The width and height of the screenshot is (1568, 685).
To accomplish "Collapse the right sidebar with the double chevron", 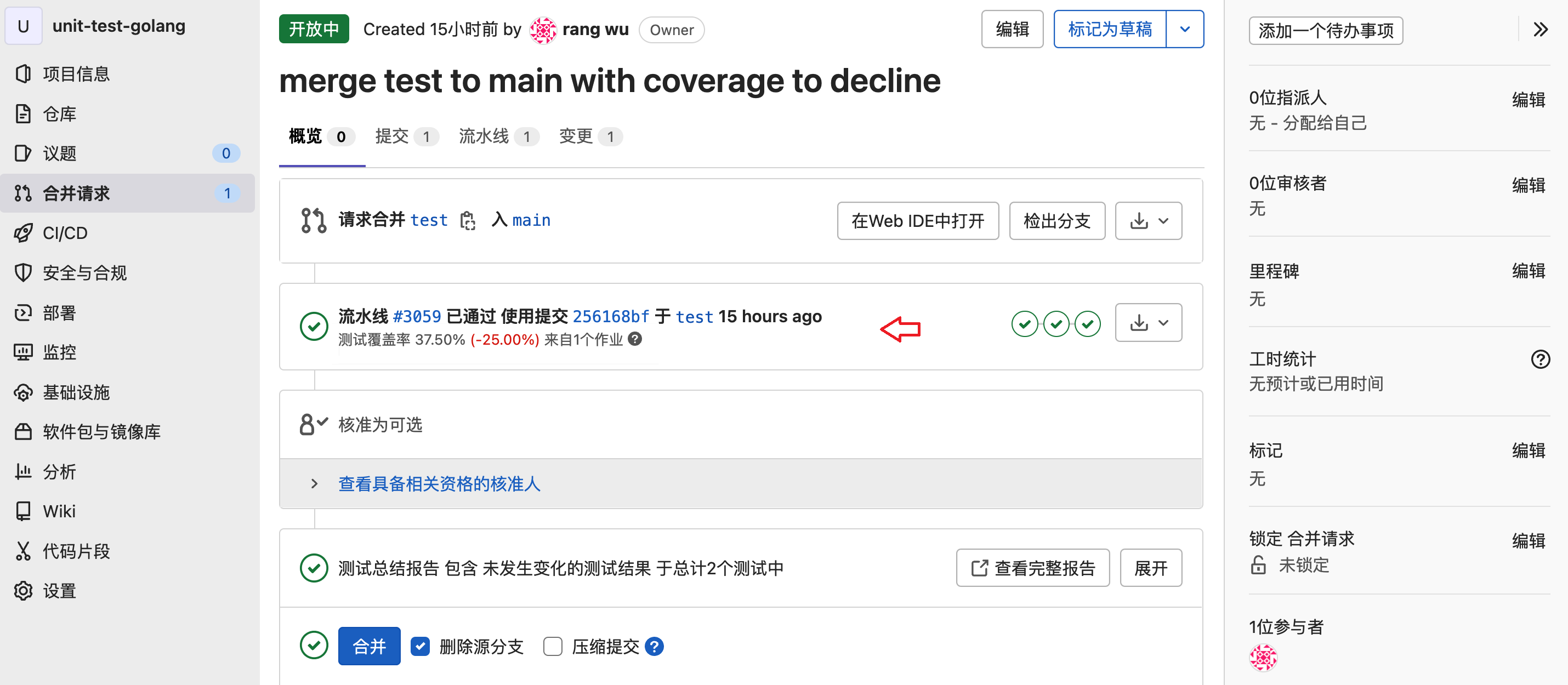I will 1539,30.
